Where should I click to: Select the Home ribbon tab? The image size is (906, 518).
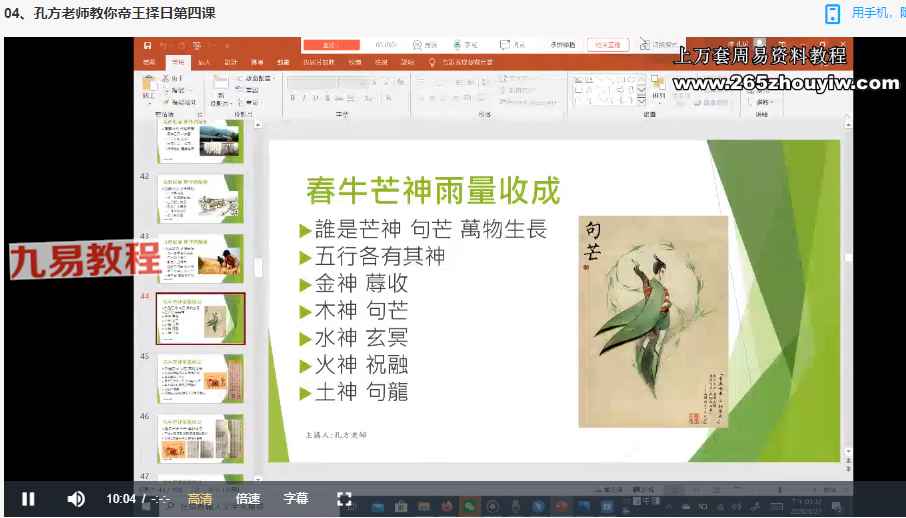pyautogui.click(x=177, y=62)
